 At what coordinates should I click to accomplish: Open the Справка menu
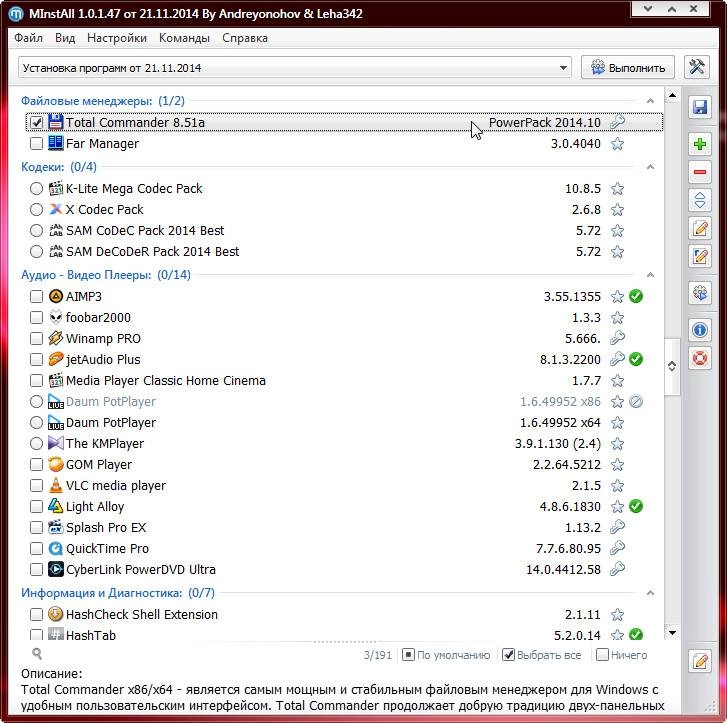[x=245, y=38]
